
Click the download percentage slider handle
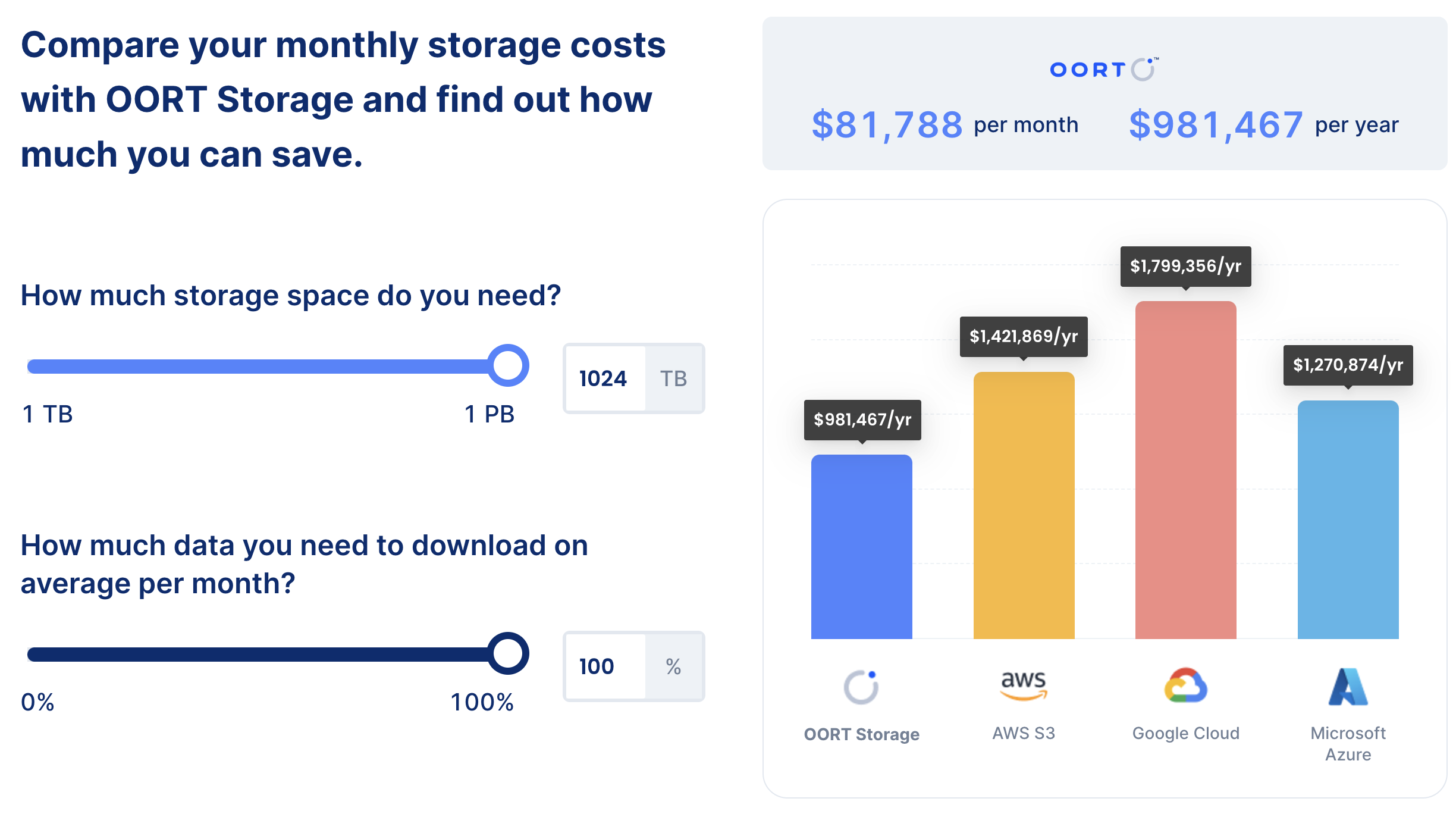coord(508,653)
